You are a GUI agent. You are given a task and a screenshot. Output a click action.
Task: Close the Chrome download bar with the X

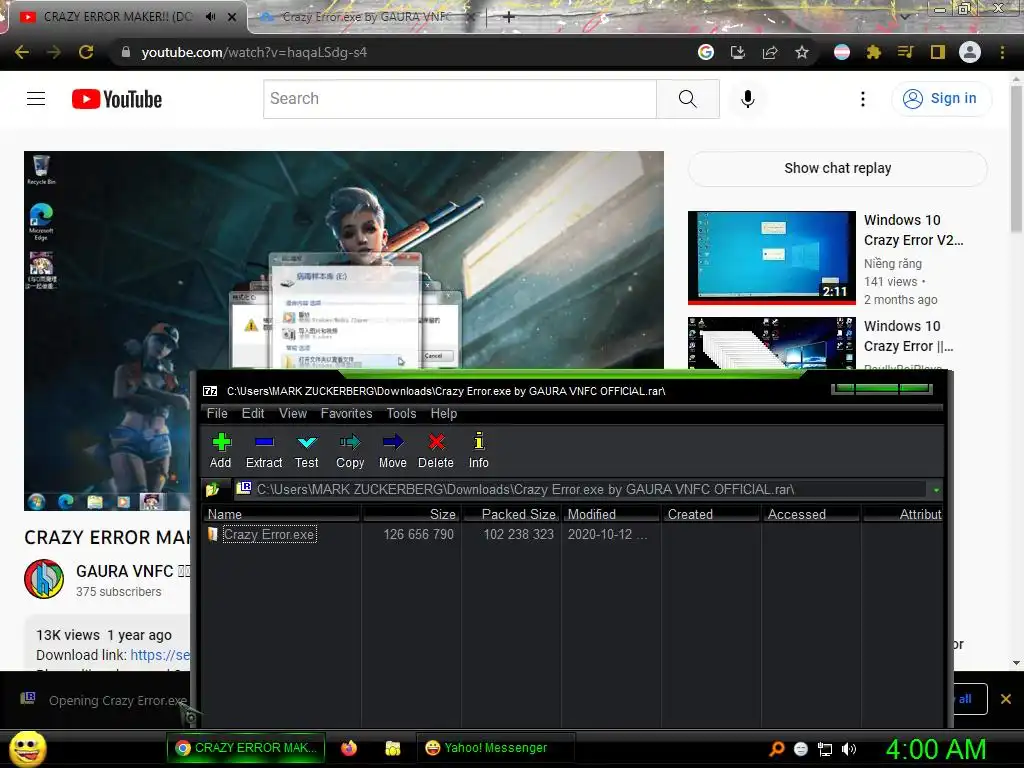[1006, 699]
